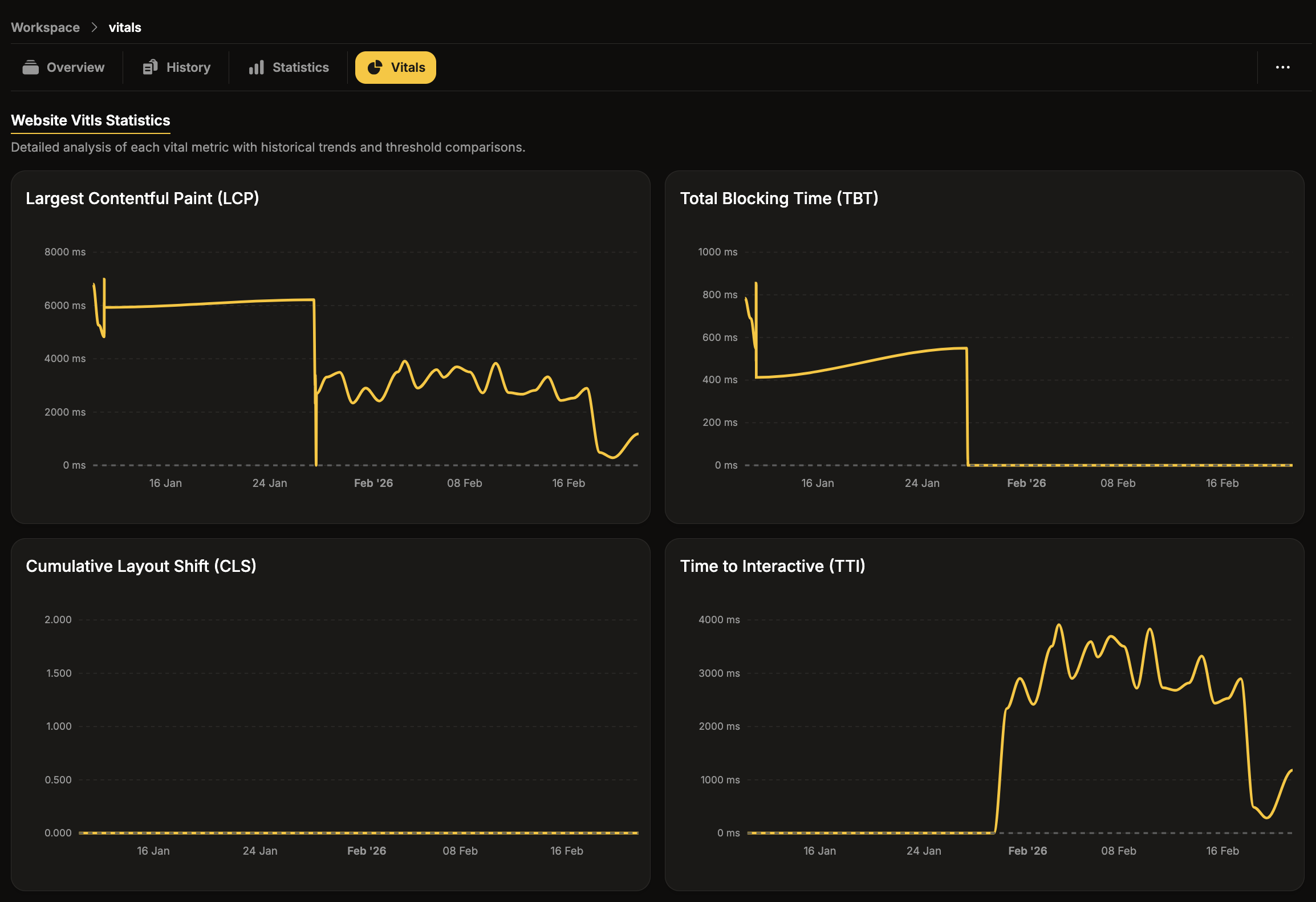Click the vitals breadcrumb item
1316x902 pixels.
pyautogui.click(x=125, y=27)
